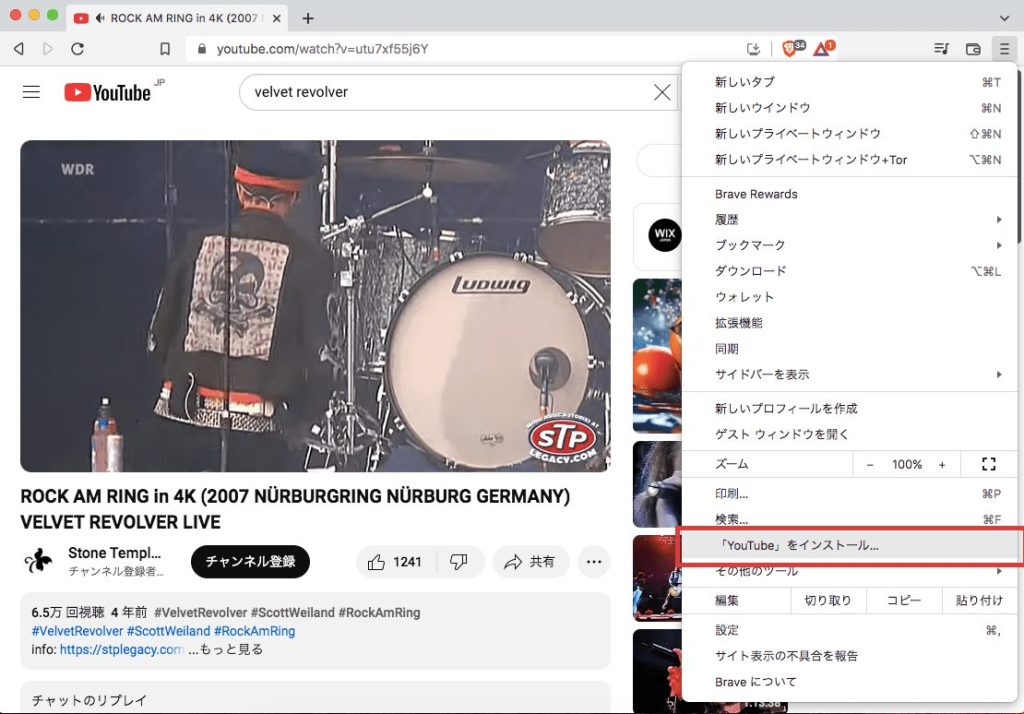
Task: Expand the その他のツール submenu
Action: 849,571
